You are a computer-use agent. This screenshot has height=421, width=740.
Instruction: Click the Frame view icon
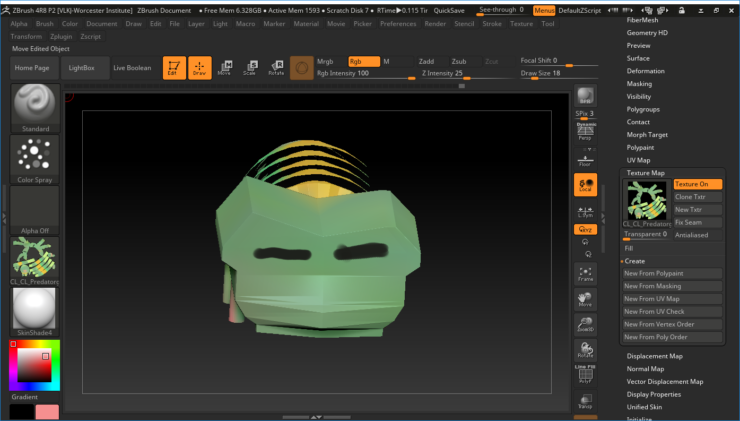coord(585,273)
